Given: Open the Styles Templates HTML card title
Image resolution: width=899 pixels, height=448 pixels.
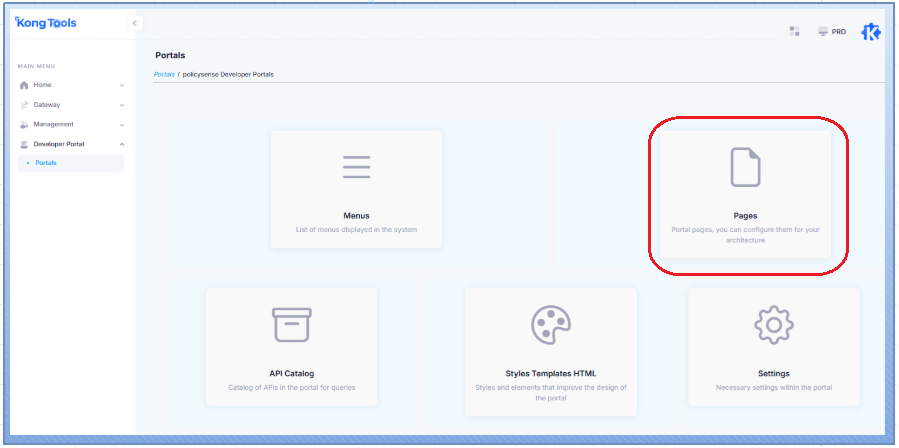Looking at the screenshot, I should (x=550, y=373).
